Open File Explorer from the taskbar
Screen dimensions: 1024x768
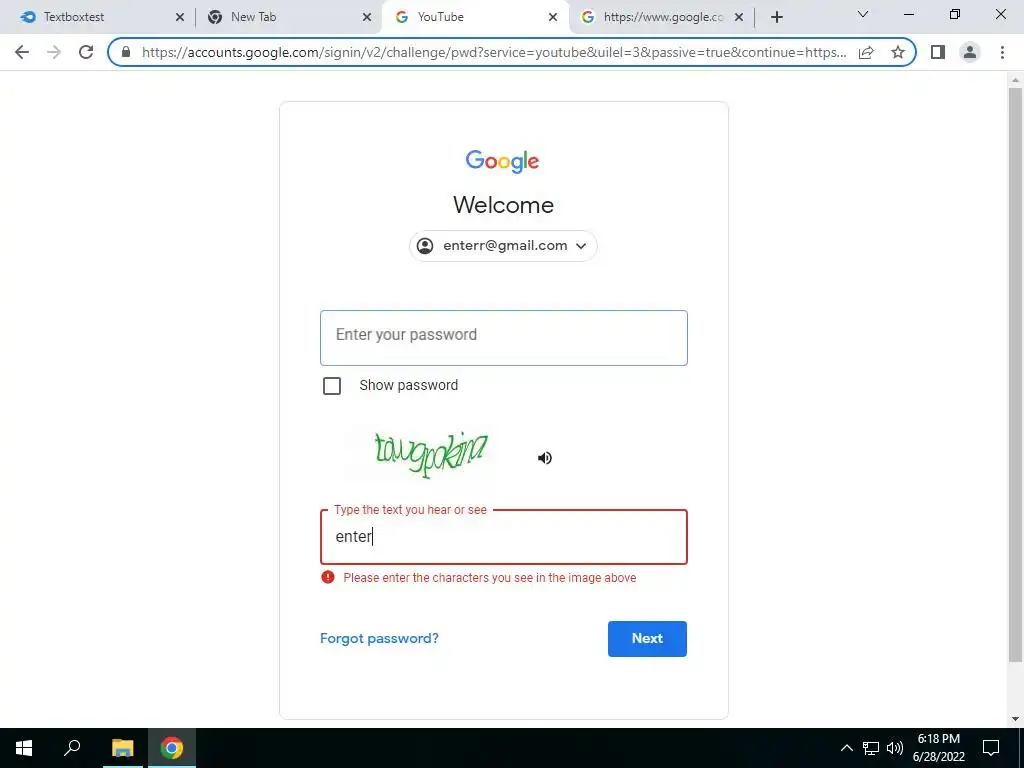122,748
